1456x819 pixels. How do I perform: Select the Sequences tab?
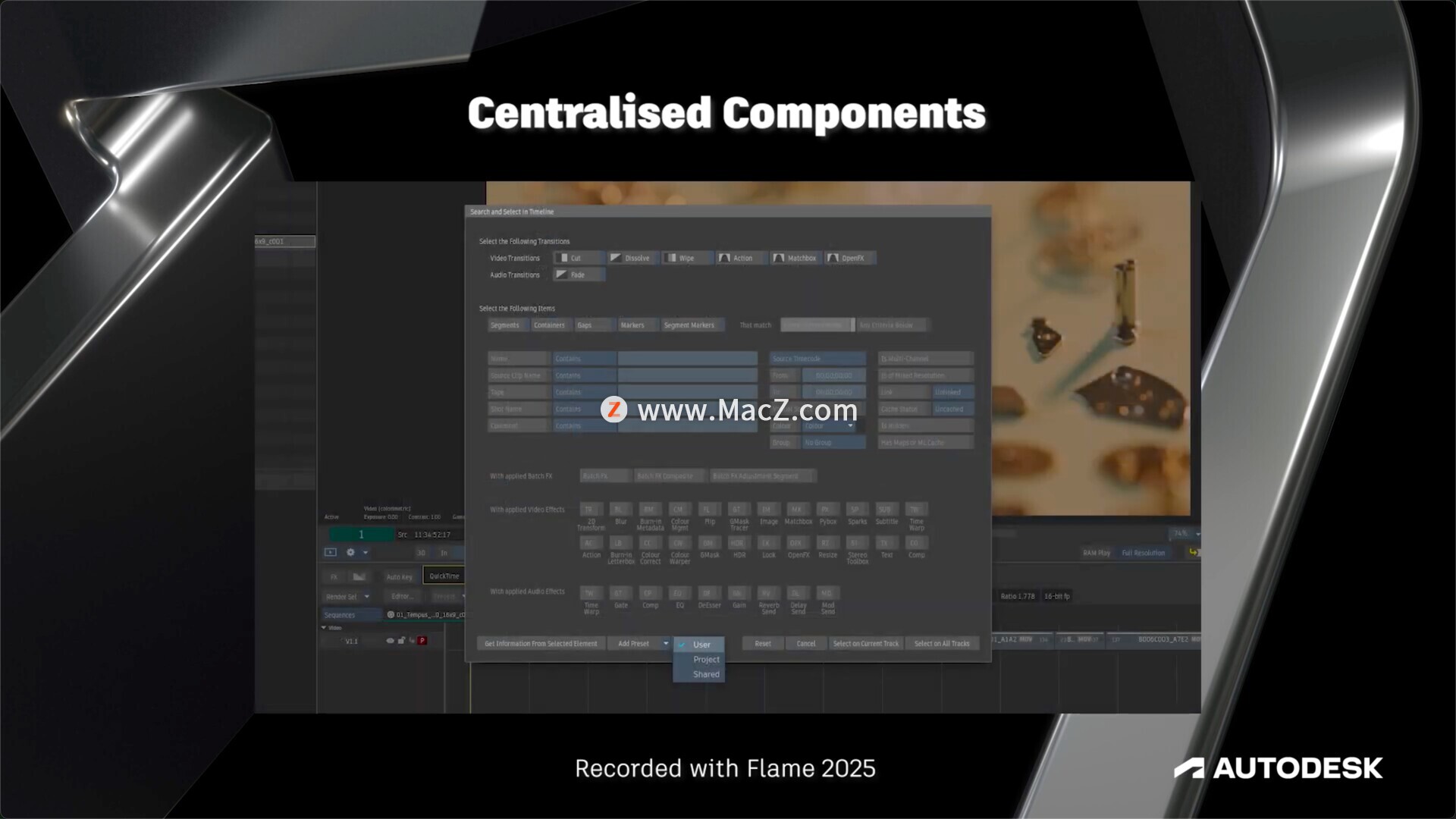click(351, 615)
